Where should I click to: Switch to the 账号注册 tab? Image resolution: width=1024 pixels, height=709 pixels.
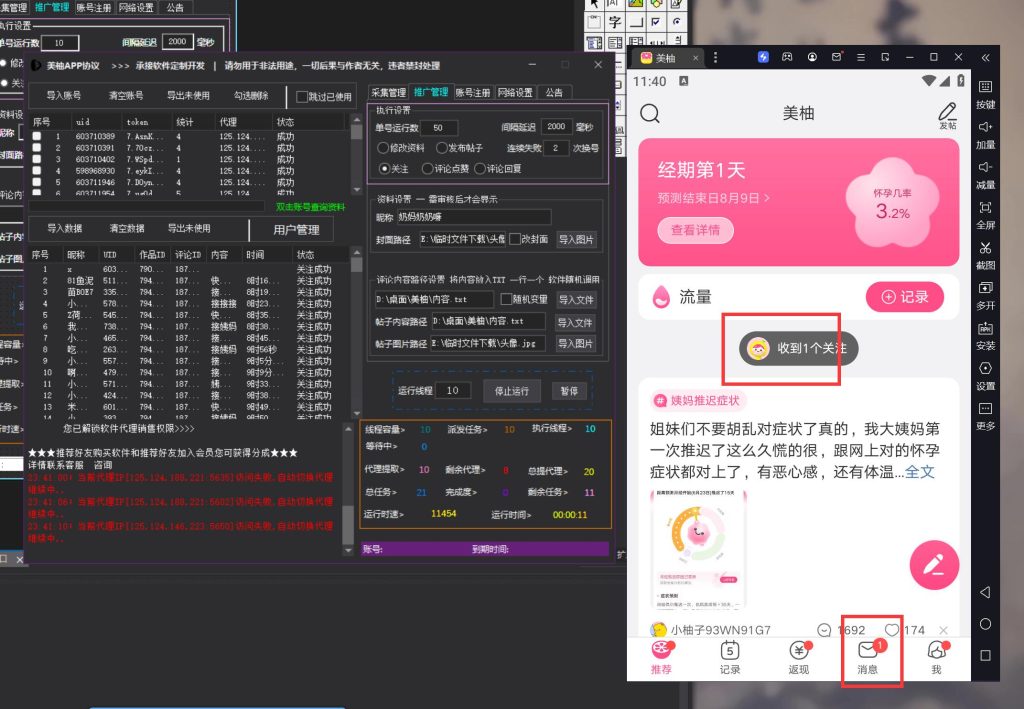pos(473,92)
